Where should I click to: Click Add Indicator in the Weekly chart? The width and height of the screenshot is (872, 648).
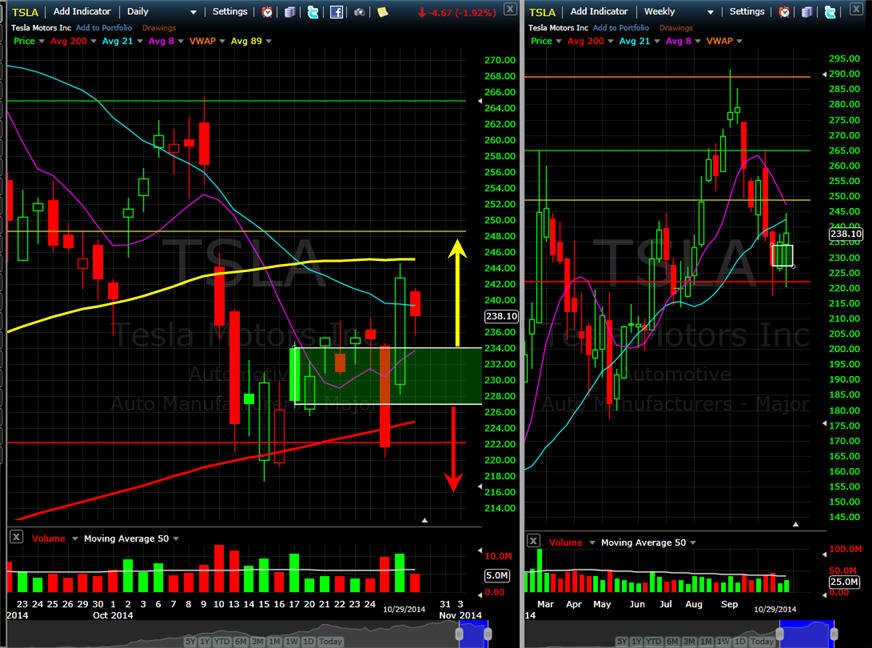599,11
